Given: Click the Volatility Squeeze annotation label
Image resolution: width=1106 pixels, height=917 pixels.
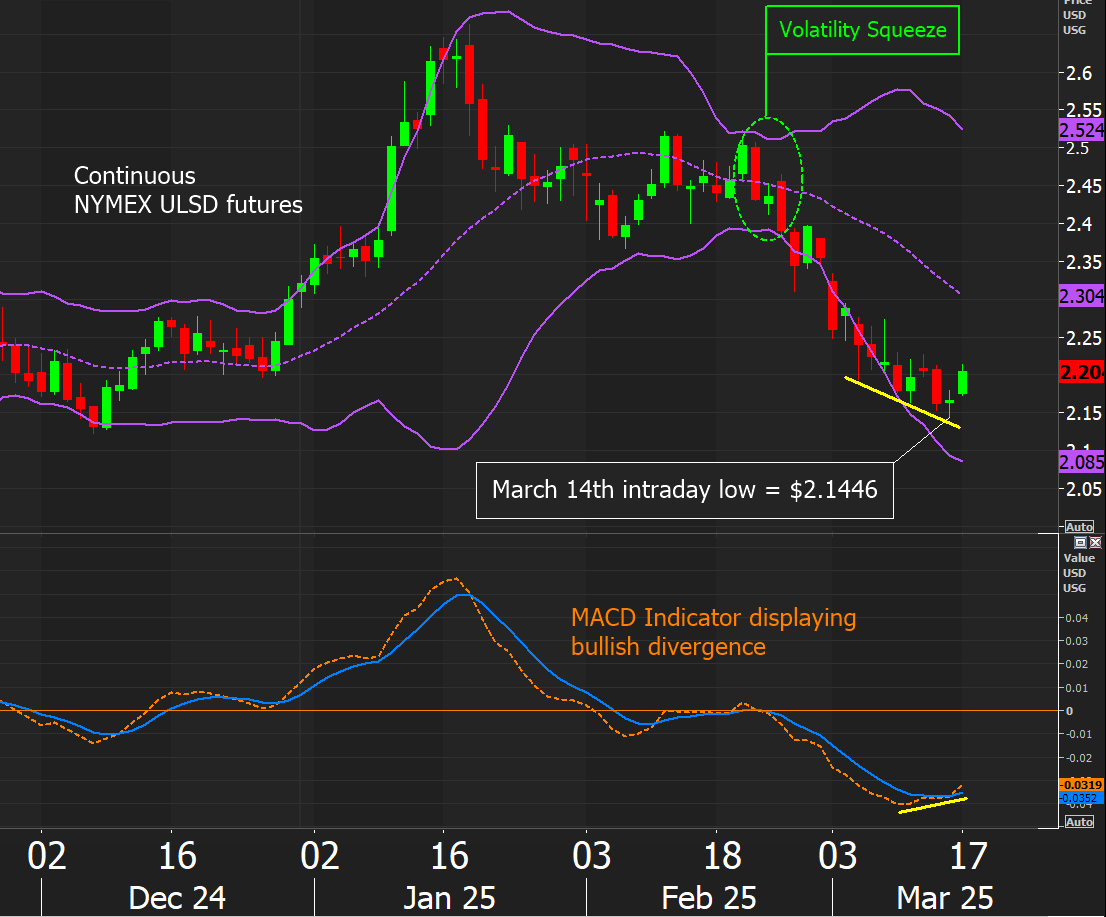Looking at the screenshot, I should click(x=863, y=30).
